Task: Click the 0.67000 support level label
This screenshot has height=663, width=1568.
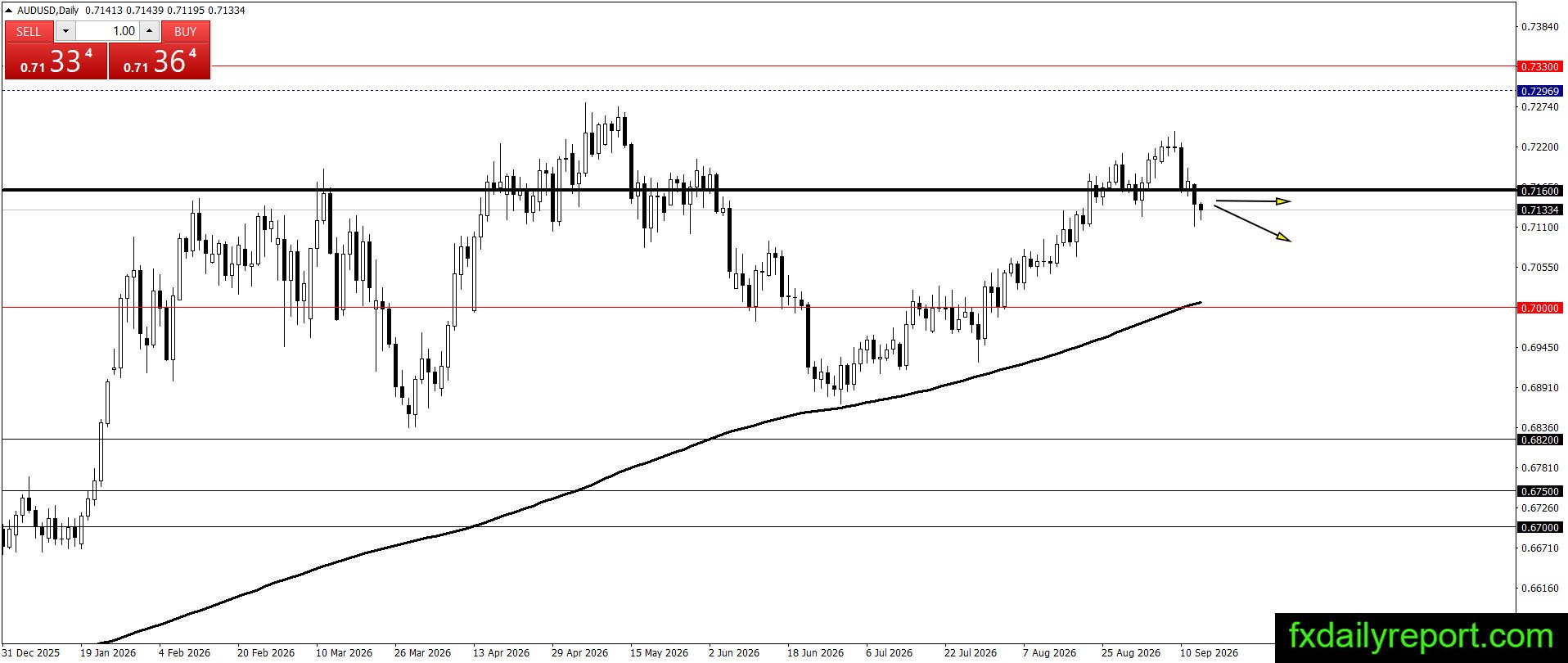Action: coord(1539,527)
